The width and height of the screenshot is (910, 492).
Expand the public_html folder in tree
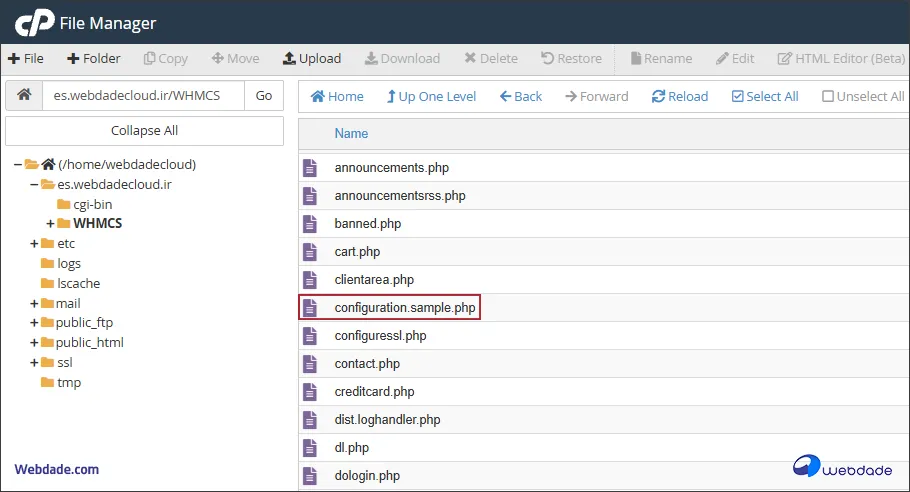coord(34,343)
